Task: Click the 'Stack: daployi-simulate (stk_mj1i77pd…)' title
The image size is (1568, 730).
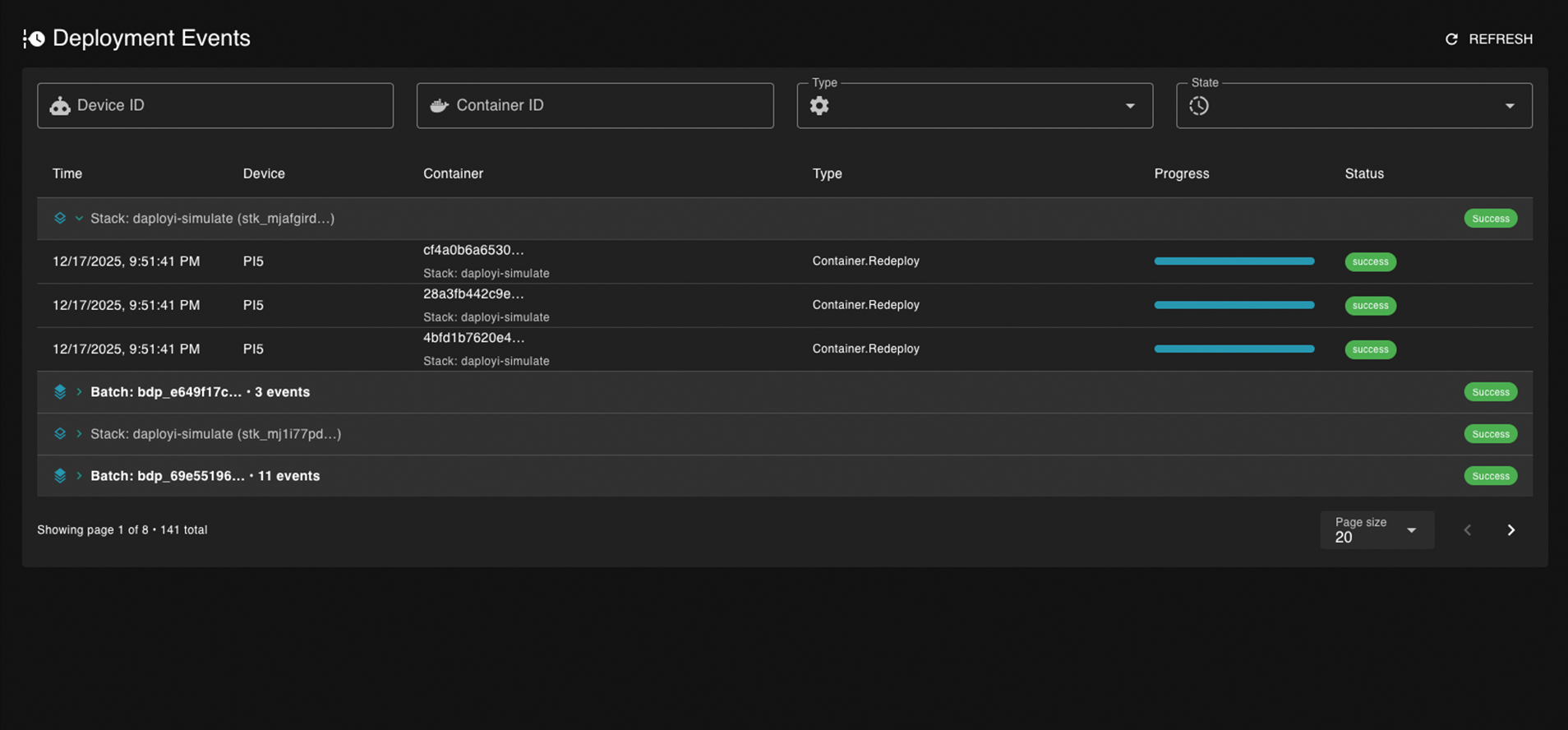Action: click(215, 434)
